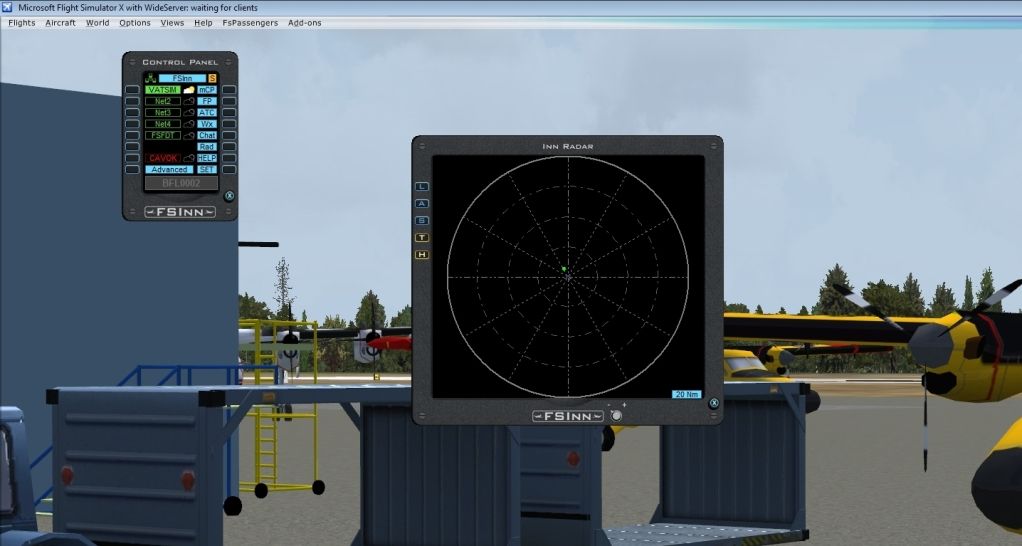Click the BFL0002 callsign field
The image size is (1022, 546).
point(181,183)
